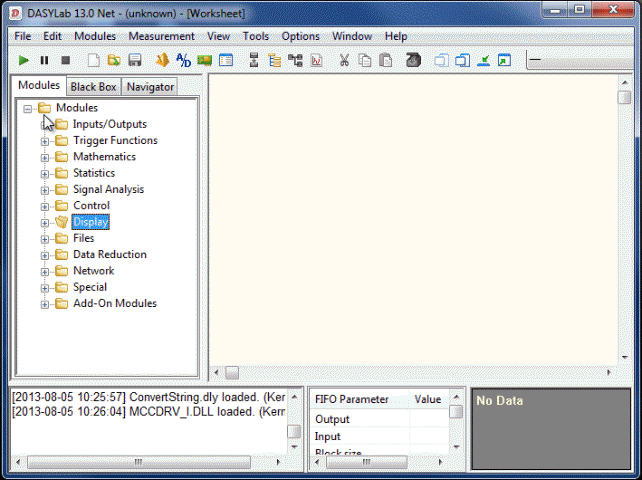Screen dimensions: 642x480
Task: Expand the Display folder
Action: 45,223
